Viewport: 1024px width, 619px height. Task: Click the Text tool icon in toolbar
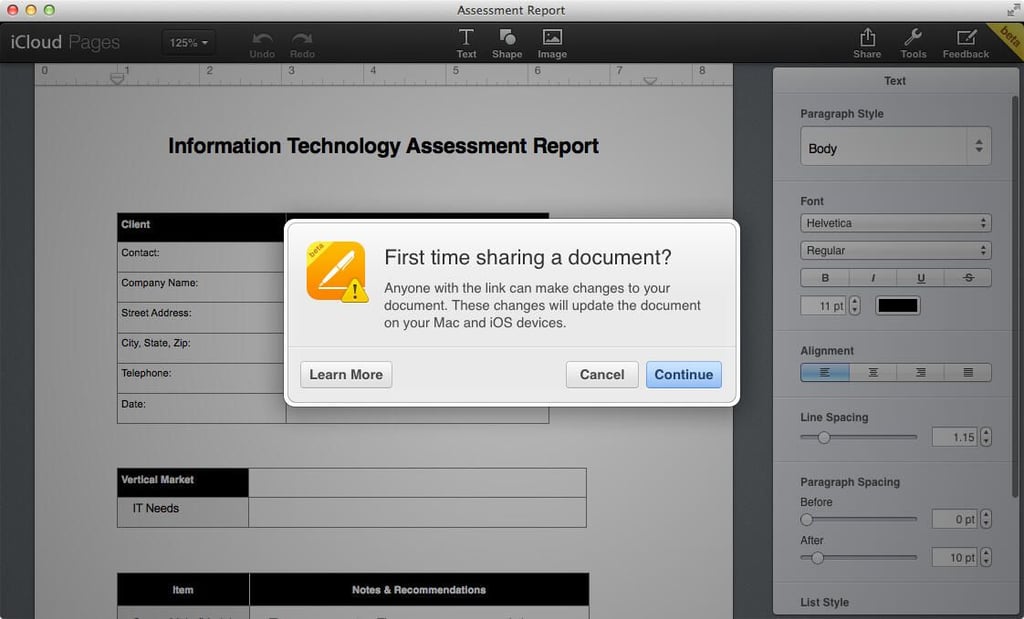(466, 37)
